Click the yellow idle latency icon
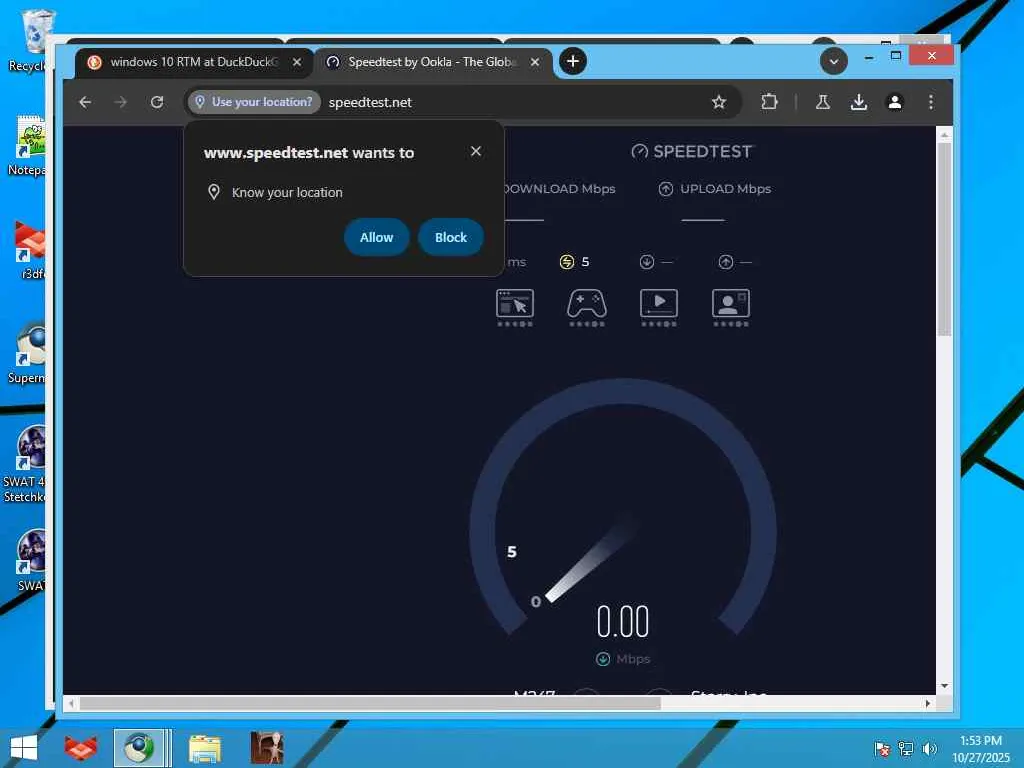Viewport: 1024px width, 768px height. (x=567, y=262)
